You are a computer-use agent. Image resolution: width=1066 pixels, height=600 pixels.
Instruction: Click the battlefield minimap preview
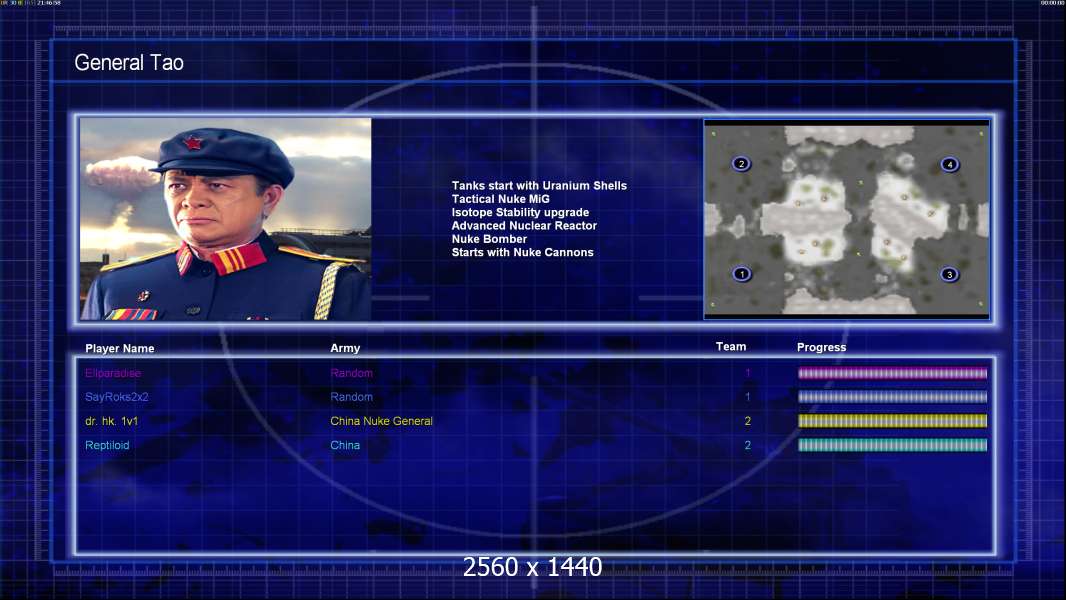846,219
